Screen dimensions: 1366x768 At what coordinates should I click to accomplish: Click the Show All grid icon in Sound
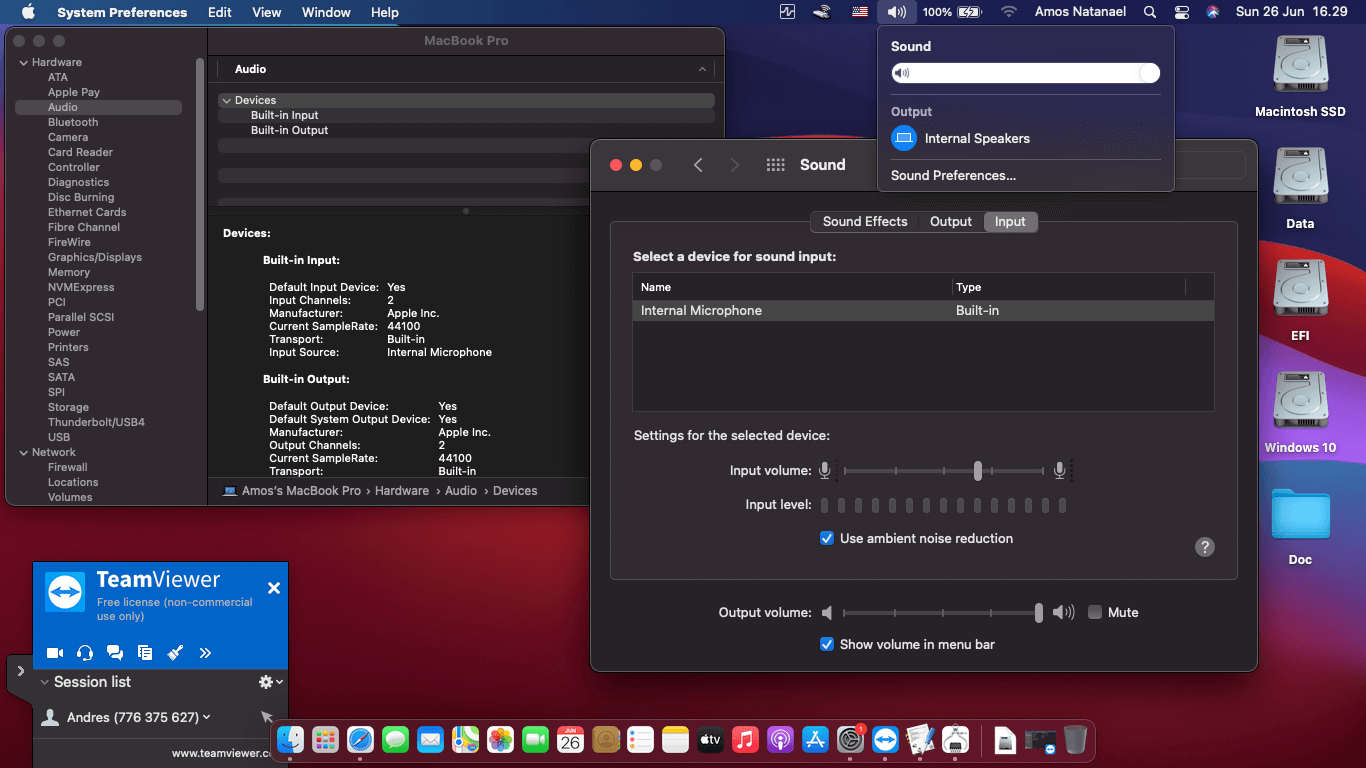coord(775,165)
